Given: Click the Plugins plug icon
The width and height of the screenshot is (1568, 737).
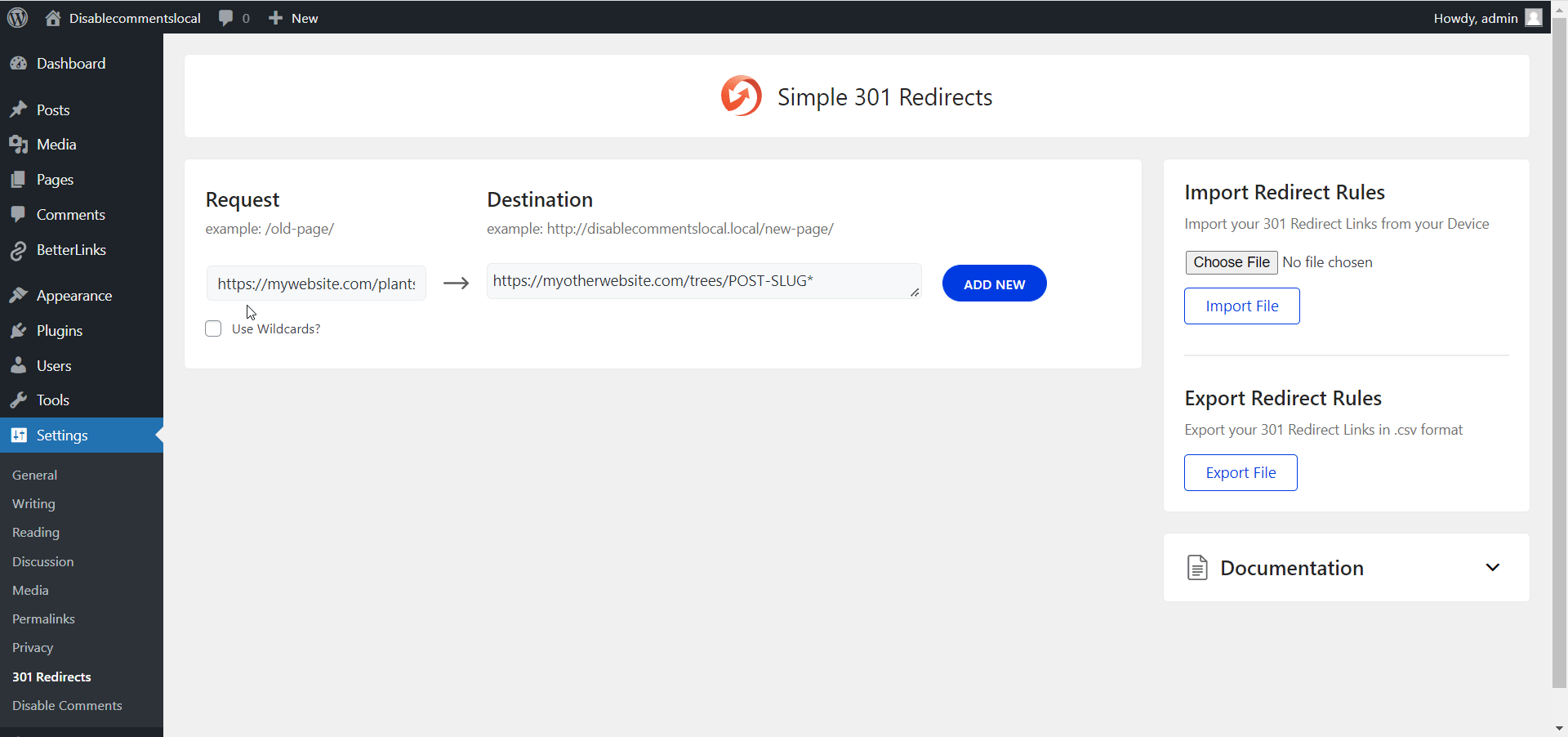Looking at the screenshot, I should [x=19, y=331].
